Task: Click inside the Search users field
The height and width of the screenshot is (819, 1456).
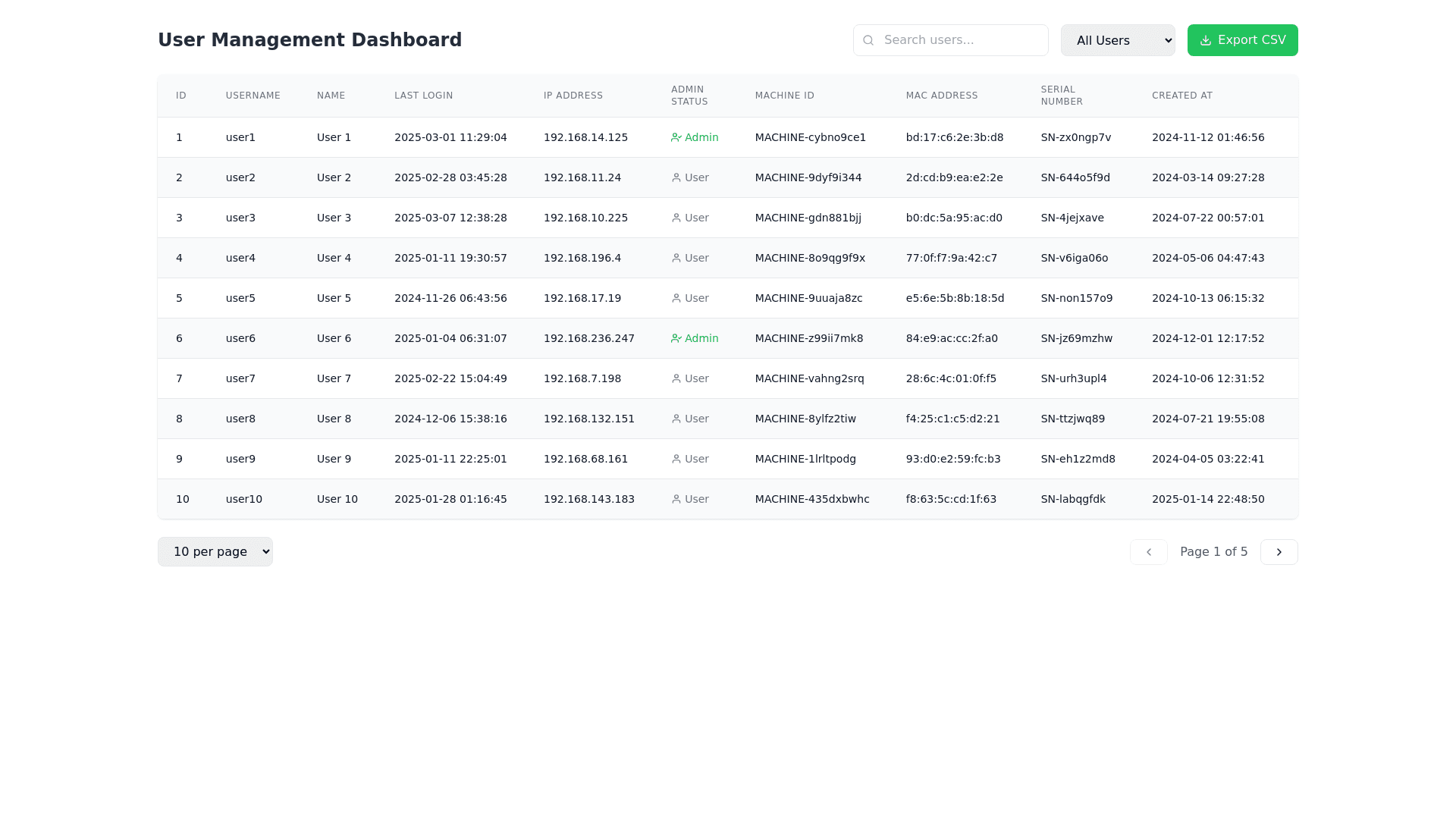Action: point(959,40)
